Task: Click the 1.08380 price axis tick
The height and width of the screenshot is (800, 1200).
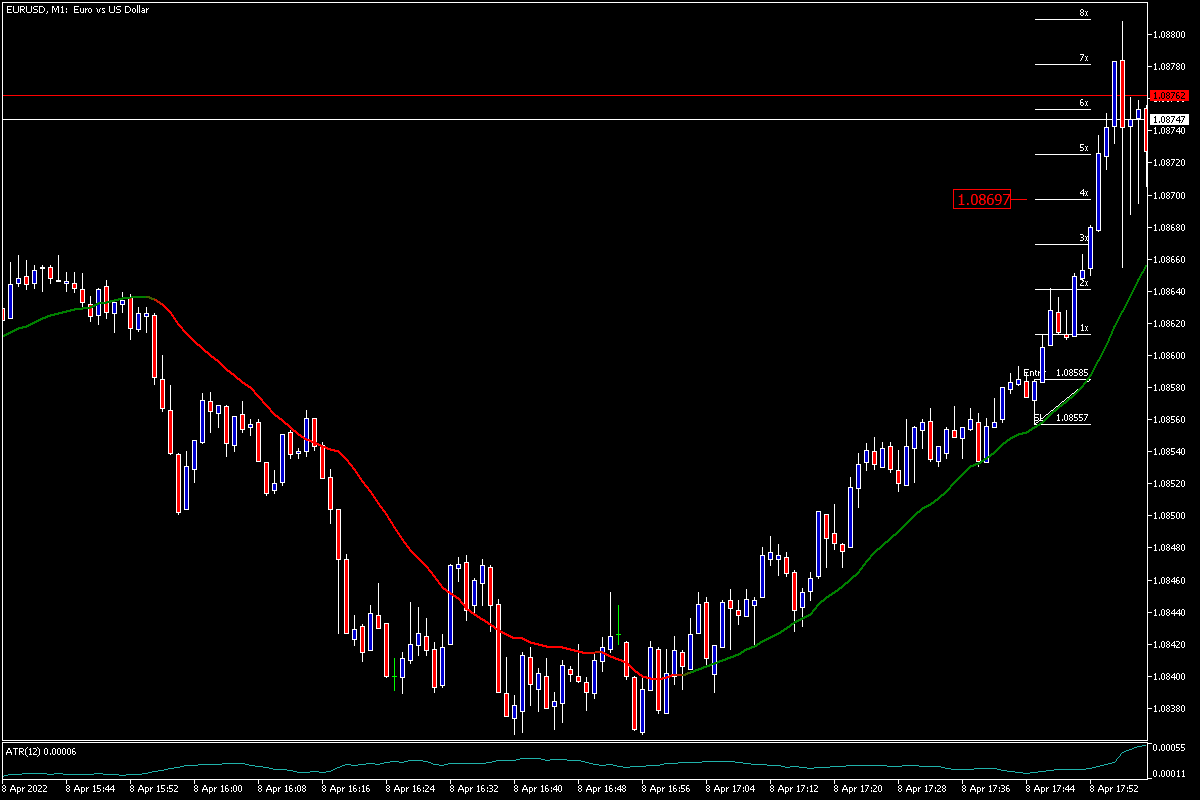Action: pos(1168,708)
